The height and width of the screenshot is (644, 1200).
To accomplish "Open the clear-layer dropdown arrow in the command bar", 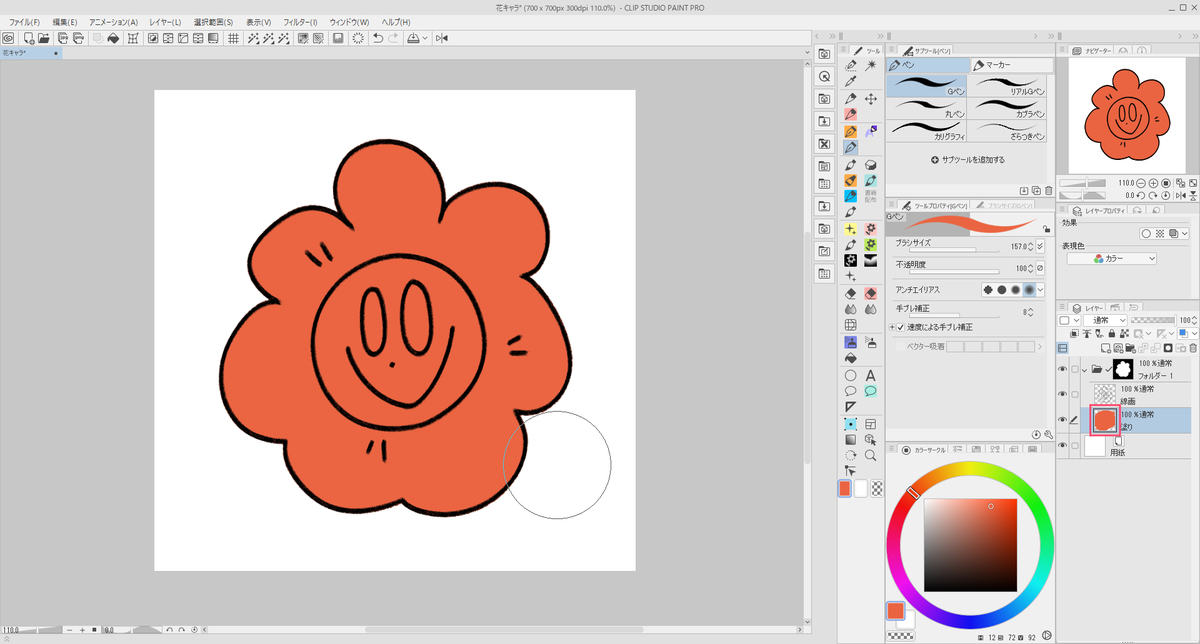I will point(427,38).
